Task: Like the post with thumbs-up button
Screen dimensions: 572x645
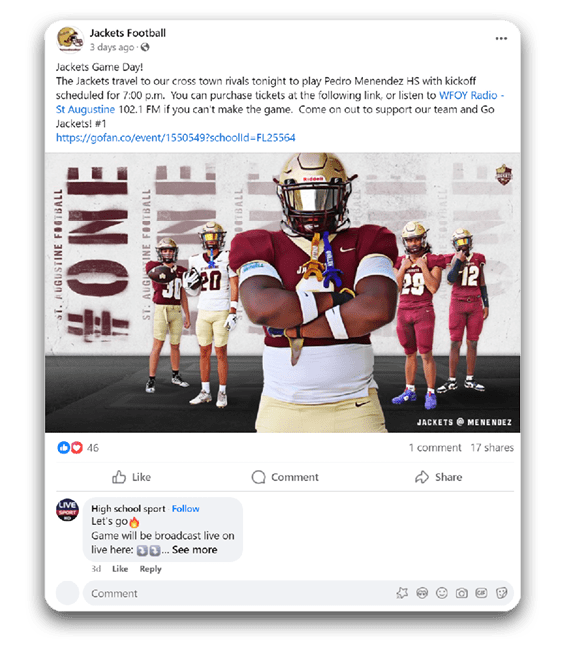Action: pyautogui.click(x=132, y=477)
